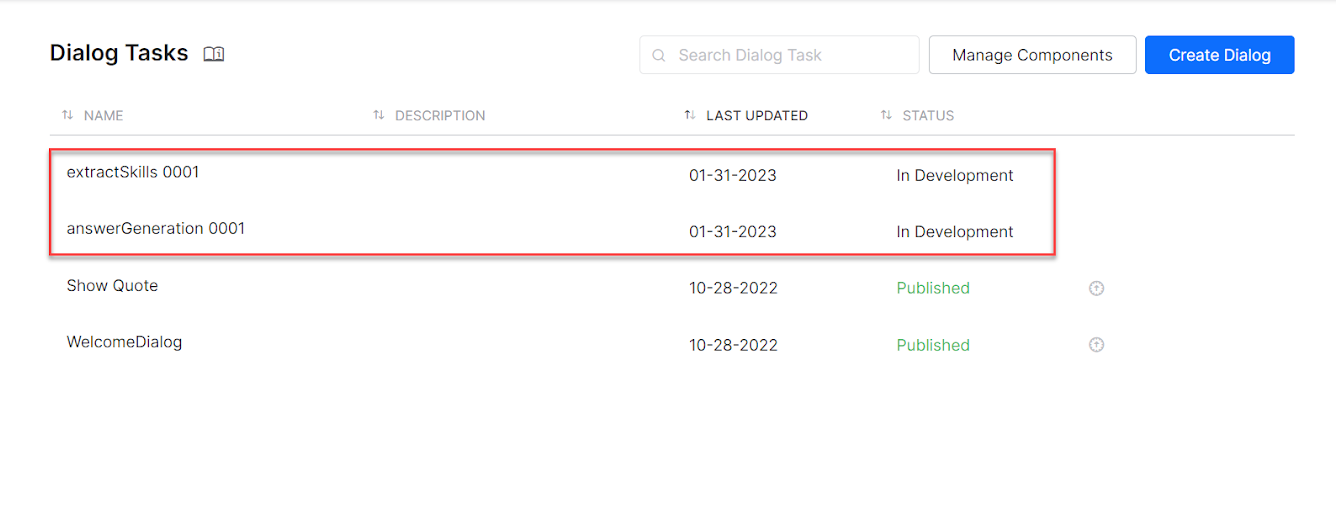Open the WelcomeDialog task
The image size is (1336, 508).
[124, 342]
